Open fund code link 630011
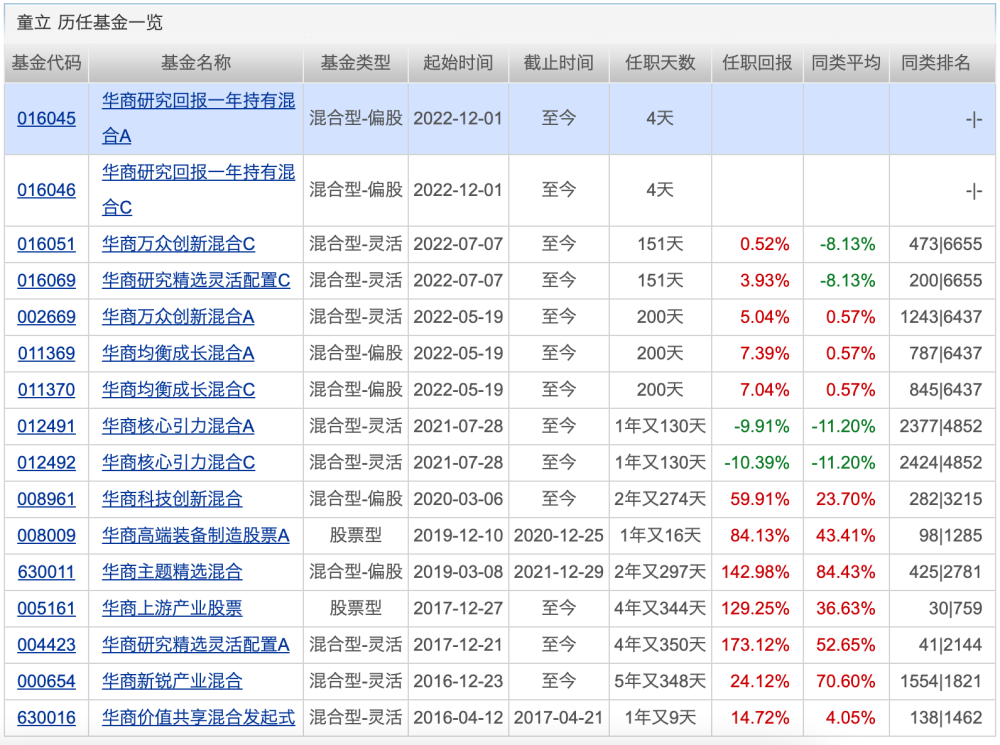The width and height of the screenshot is (1000, 745). [x=47, y=572]
